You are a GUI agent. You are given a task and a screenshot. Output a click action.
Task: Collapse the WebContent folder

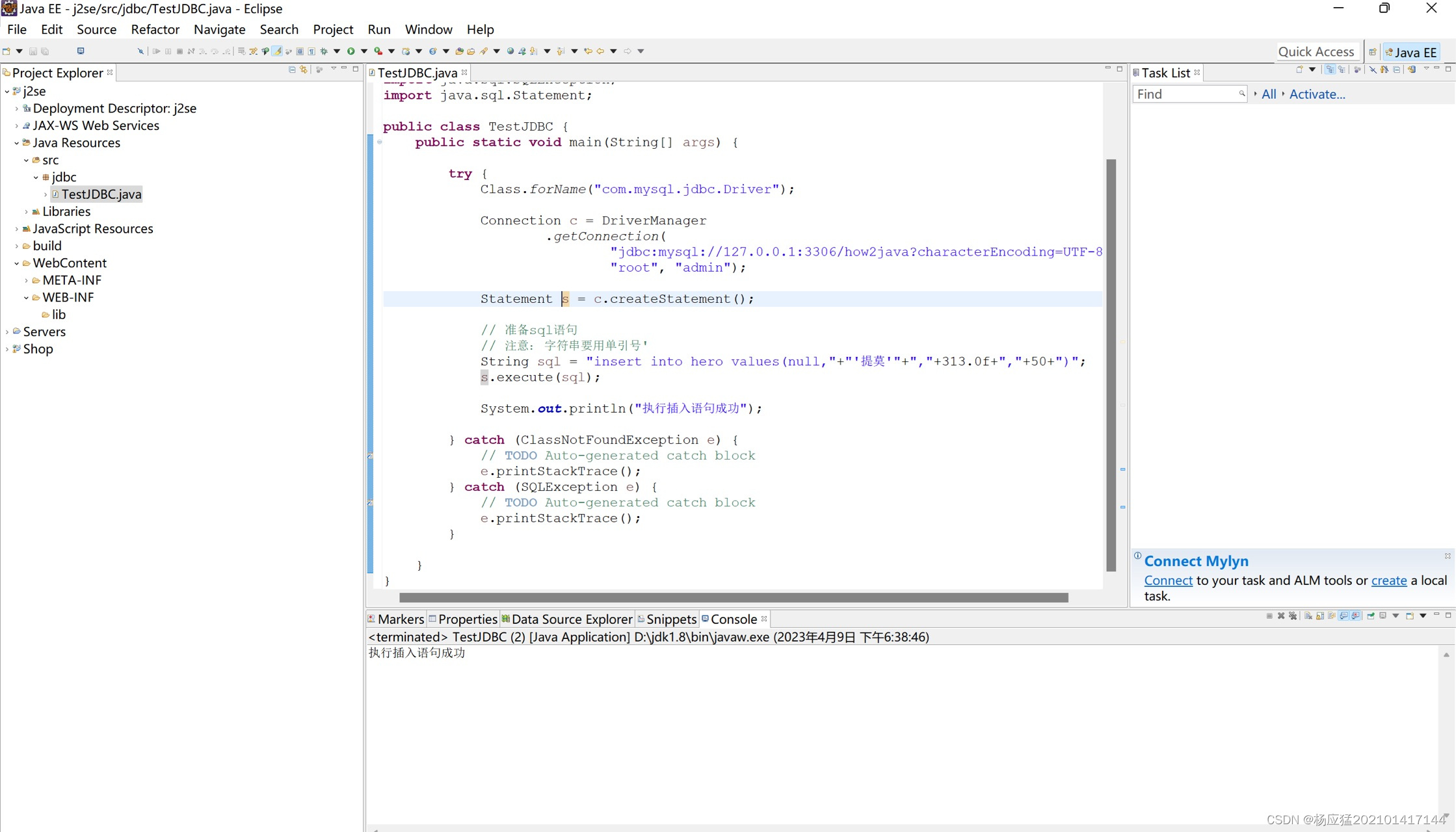pos(17,263)
